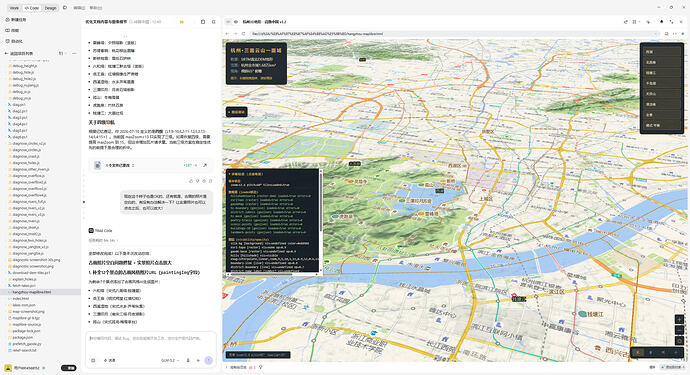The height and width of the screenshot is (375, 690).
Task: Open relief-search.txt in the file tree
Action: tap(22, 350)
